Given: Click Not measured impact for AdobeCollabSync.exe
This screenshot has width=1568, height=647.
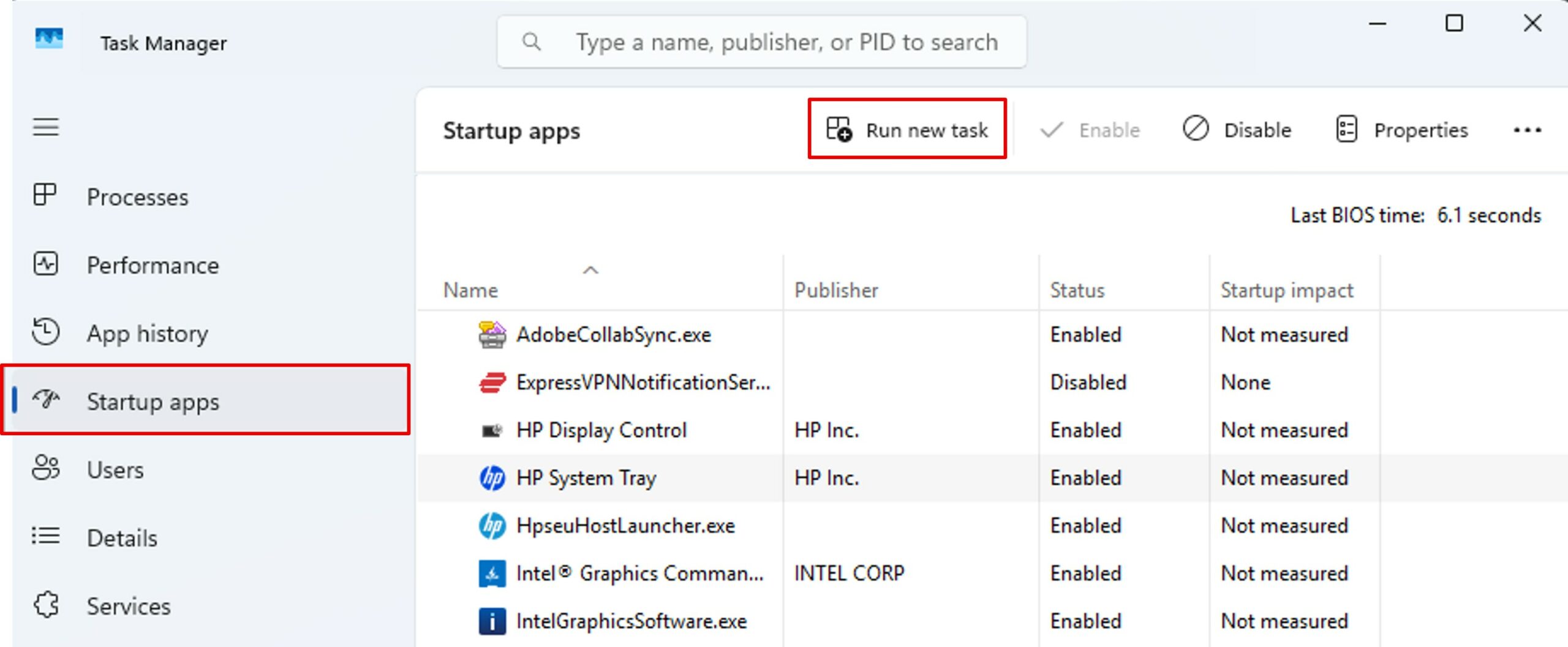Looking at the screenshot, I should (1284, 335).
